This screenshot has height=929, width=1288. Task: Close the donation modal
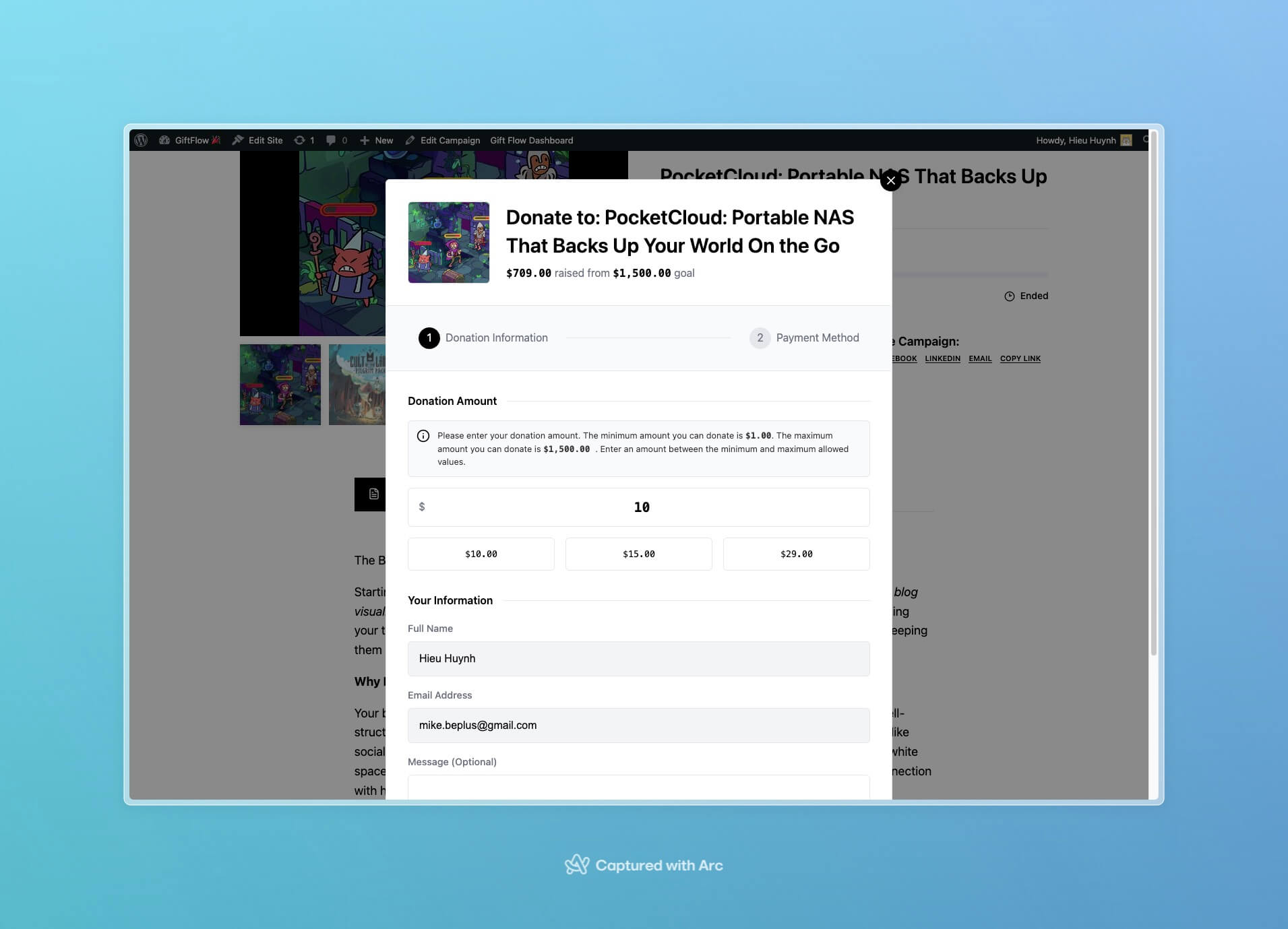tap(891, 181)
